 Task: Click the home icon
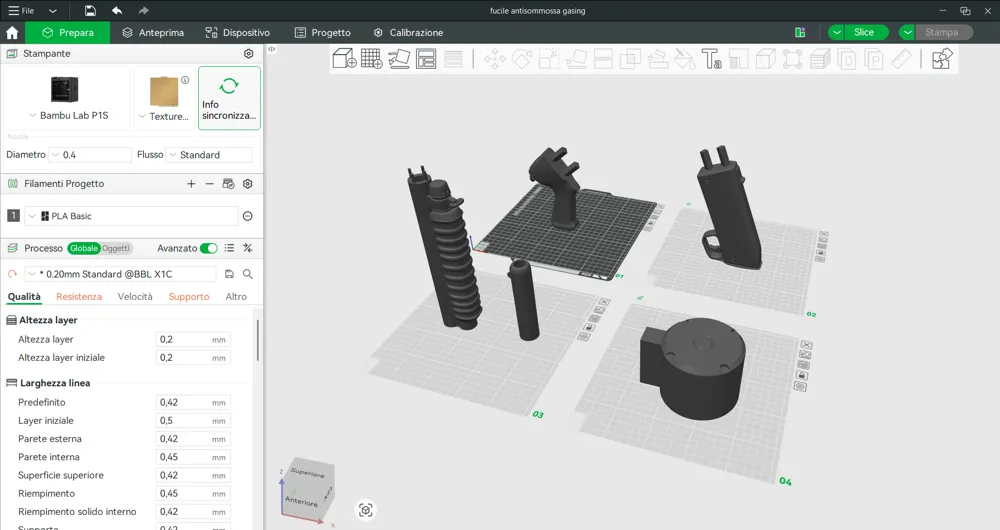tap(12, 33)
